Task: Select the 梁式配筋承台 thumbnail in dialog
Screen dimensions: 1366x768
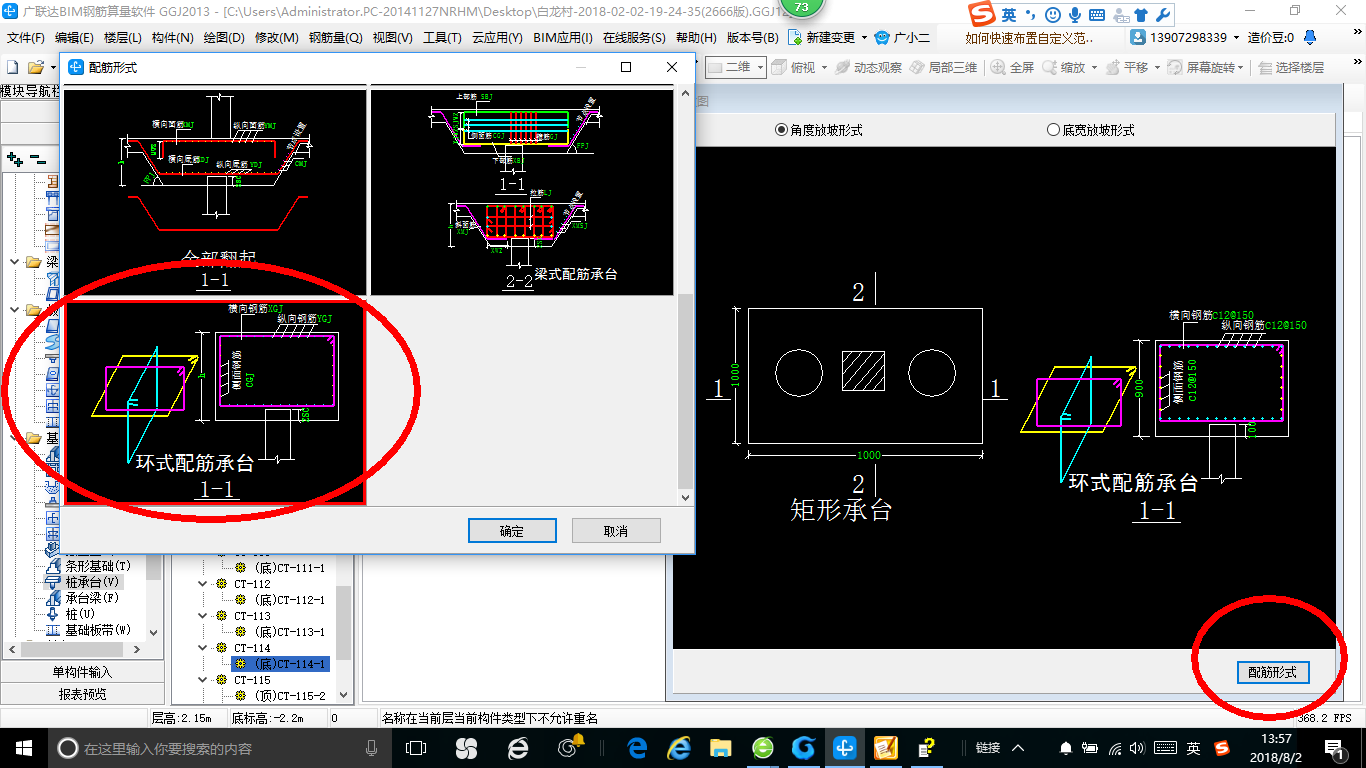Action: 522,191
